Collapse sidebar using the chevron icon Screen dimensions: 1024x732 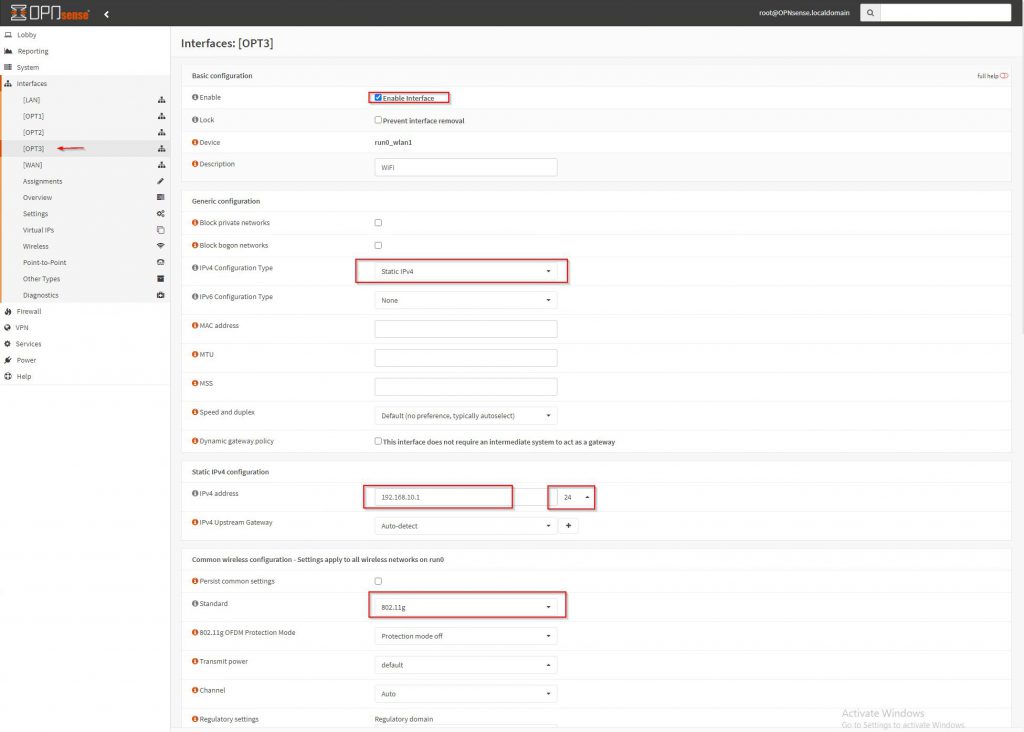107,14
